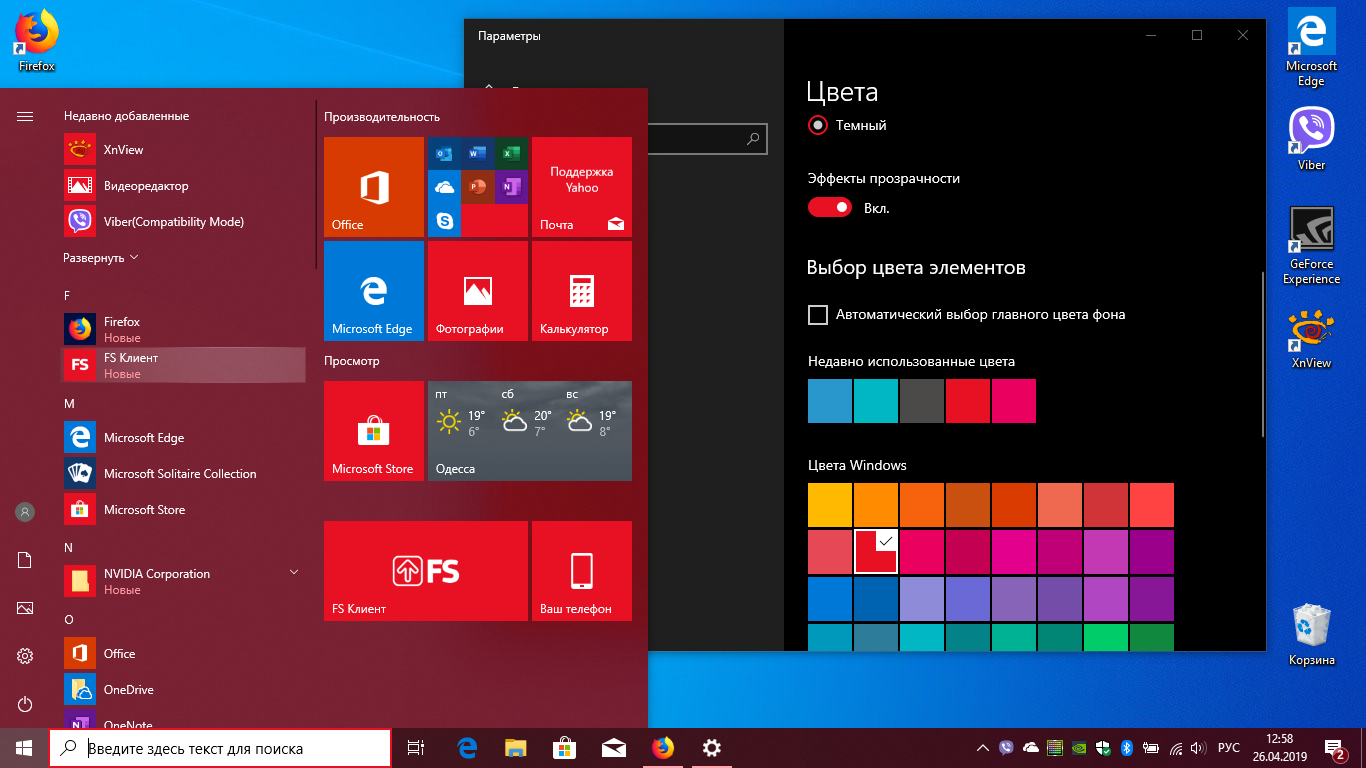Expand the NVIDIA Corporation folder
The width and height of the screenshot is (1366, 768).
tap(185, 581)
